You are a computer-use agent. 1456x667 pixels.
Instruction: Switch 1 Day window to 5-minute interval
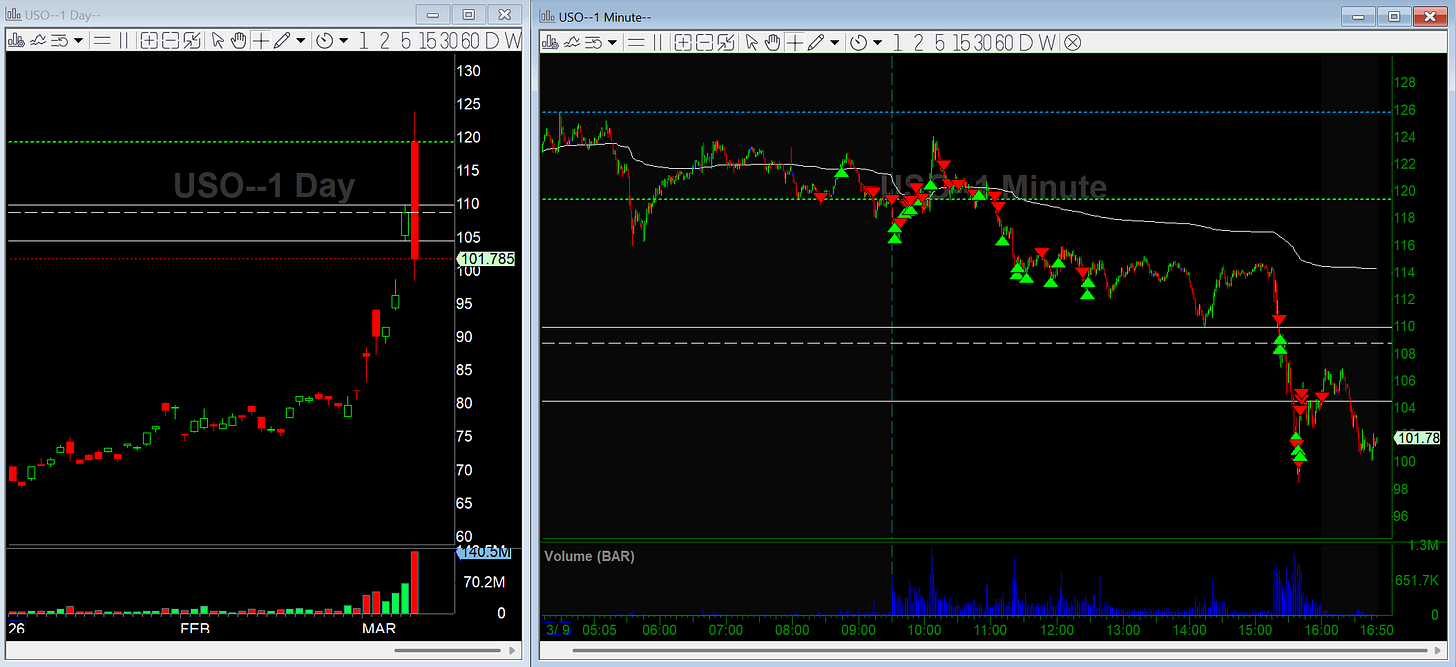(406, 40)
